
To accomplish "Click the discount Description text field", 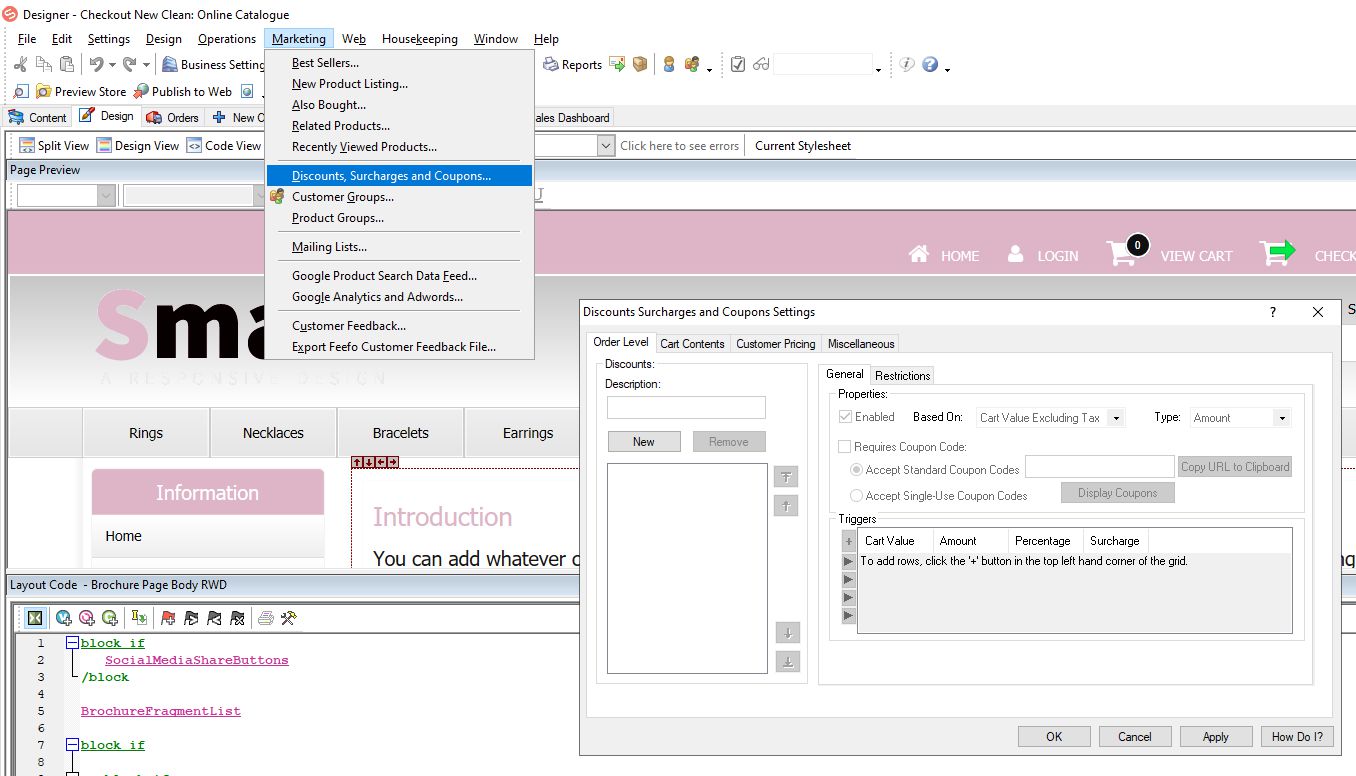I will pos(686,407).
